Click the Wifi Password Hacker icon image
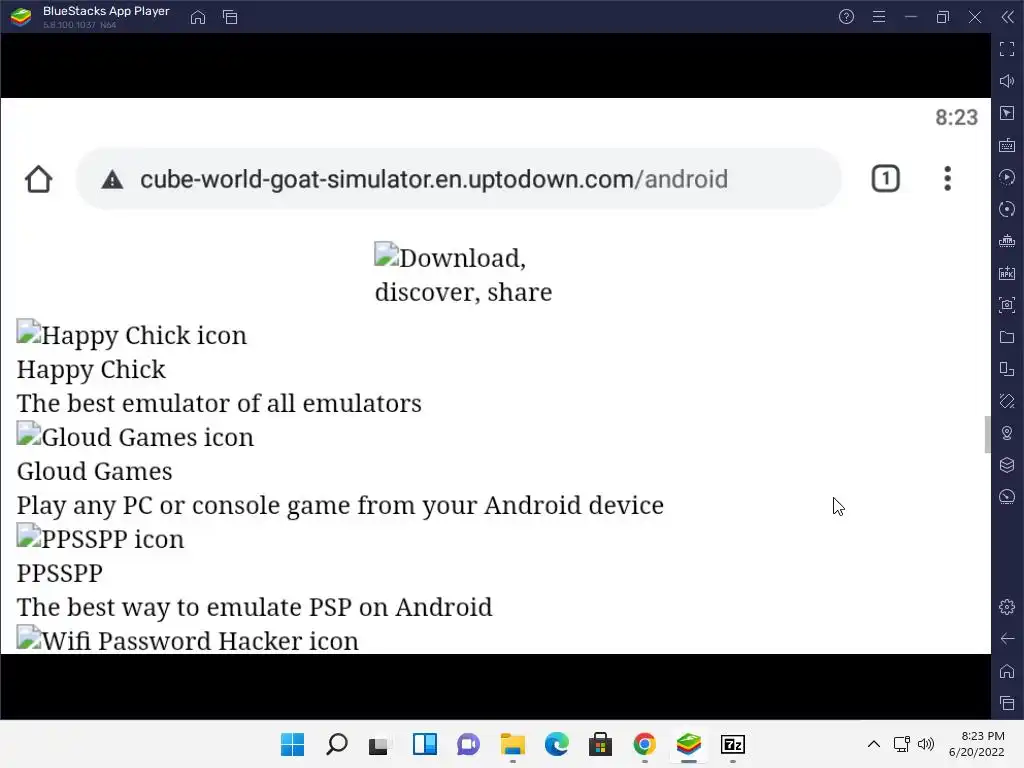The width and height of the screenshot is (1024, 768). click(188, 640)
